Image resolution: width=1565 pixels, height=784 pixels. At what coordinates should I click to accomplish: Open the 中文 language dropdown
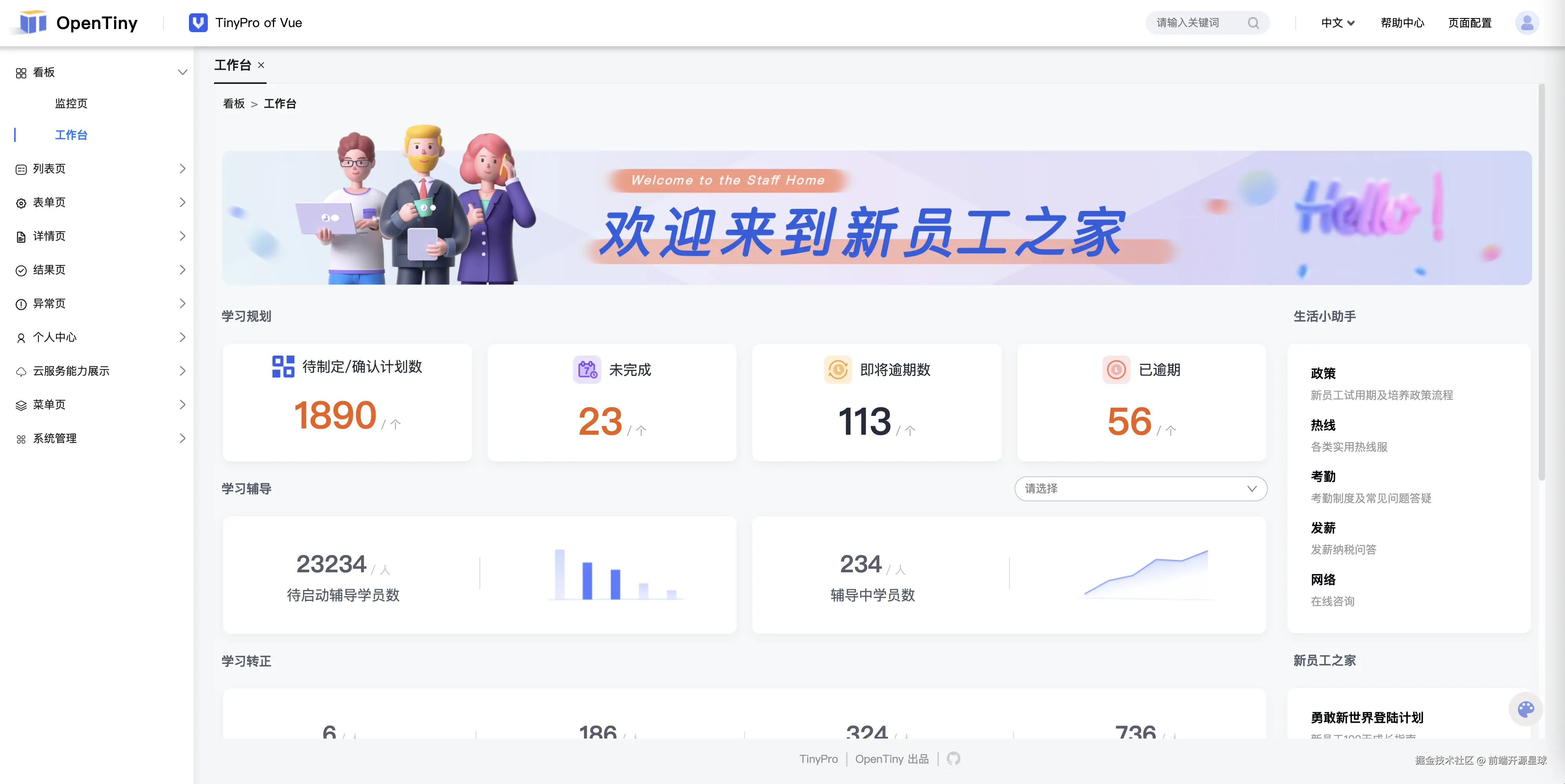[x=1338, y=23]
